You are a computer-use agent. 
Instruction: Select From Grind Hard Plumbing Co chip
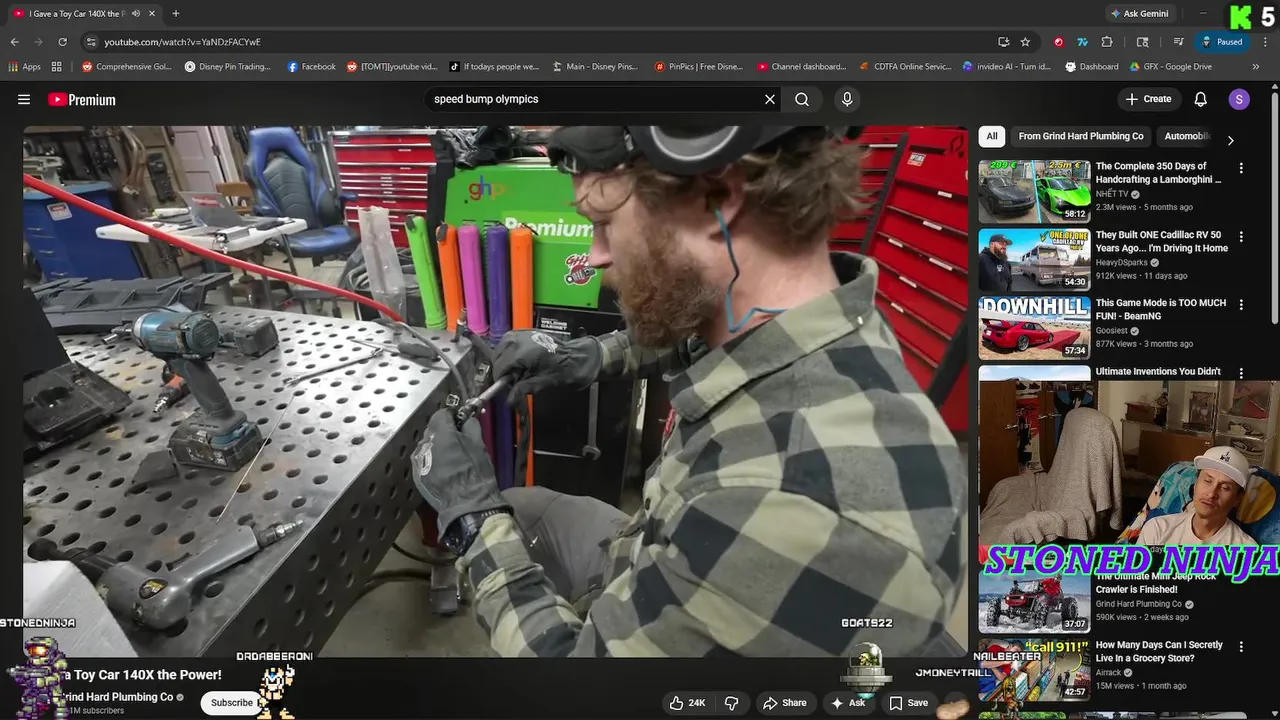point(1081,136)
